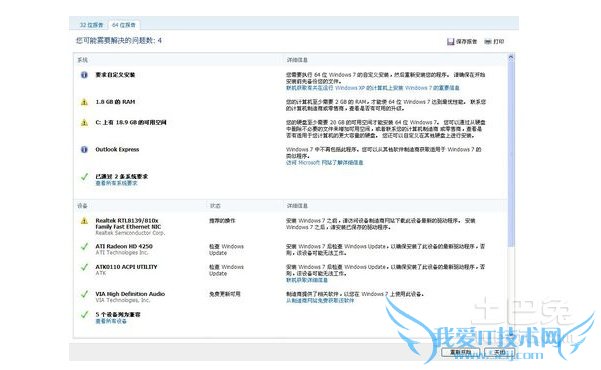Click 详细信息 header in the devices section
601x370 pixels.
[297, 206]
